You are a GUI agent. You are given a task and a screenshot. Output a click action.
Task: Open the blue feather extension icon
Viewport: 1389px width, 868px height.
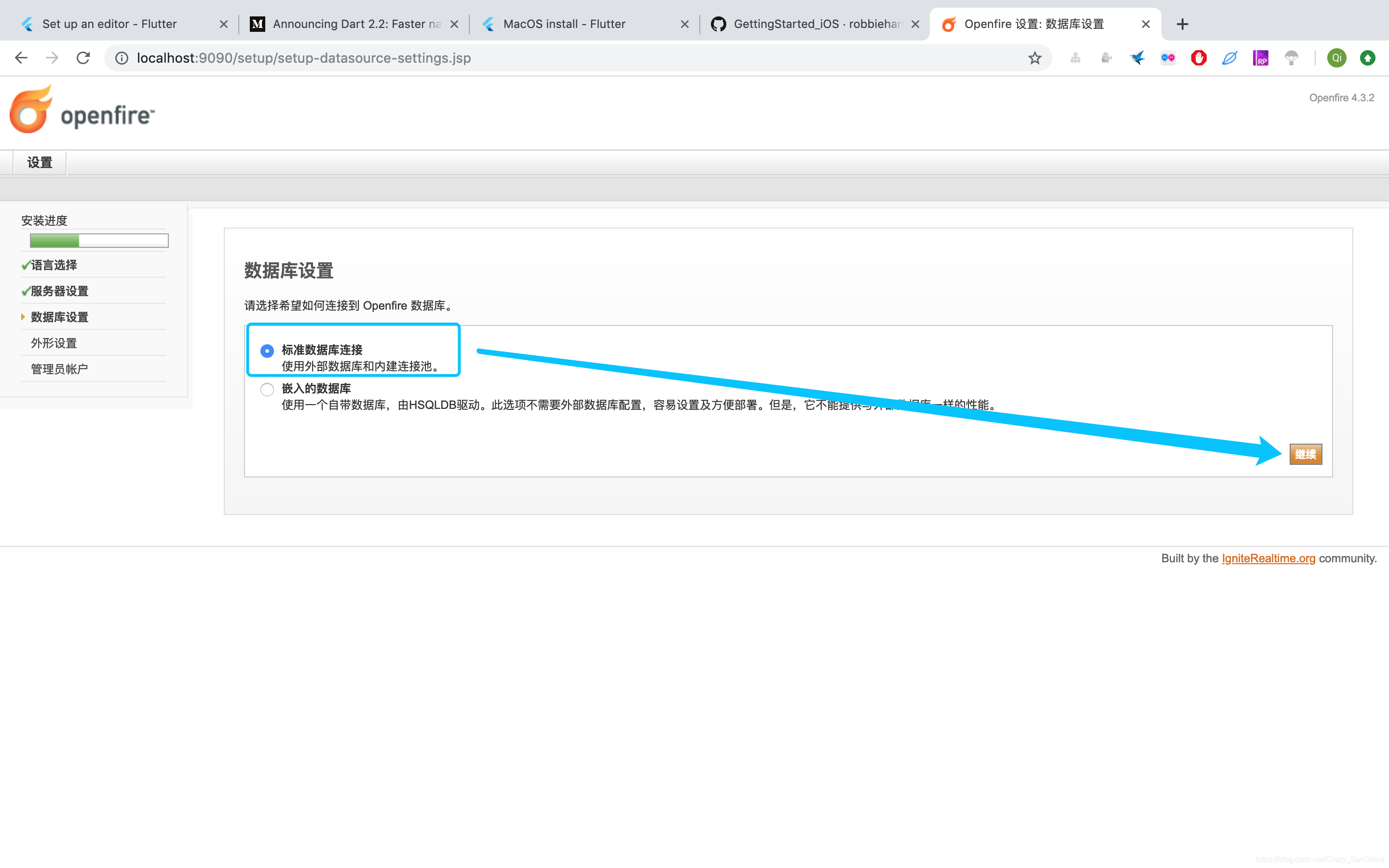[x=1229, y=58]
